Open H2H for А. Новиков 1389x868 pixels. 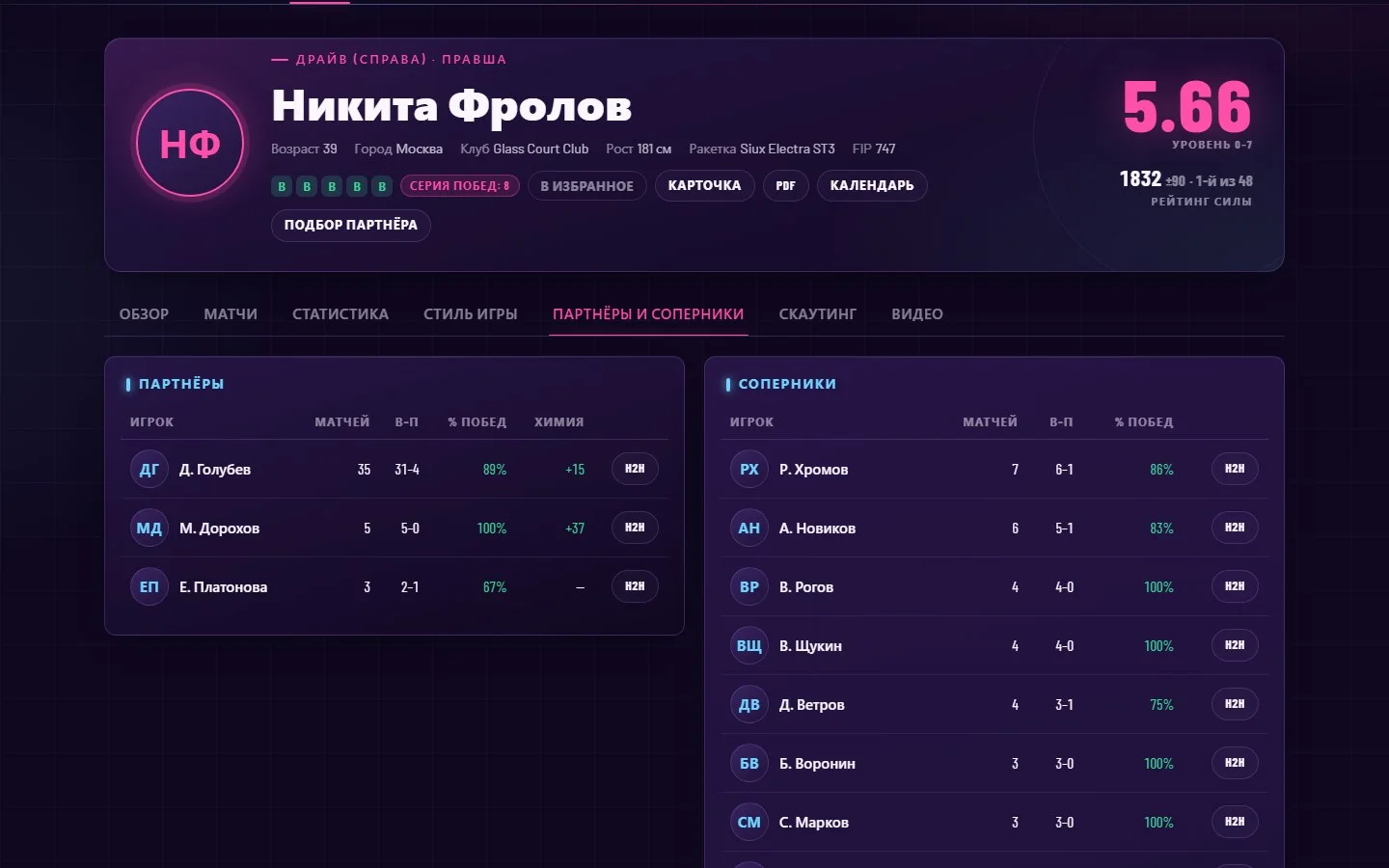click(1235, 528)
